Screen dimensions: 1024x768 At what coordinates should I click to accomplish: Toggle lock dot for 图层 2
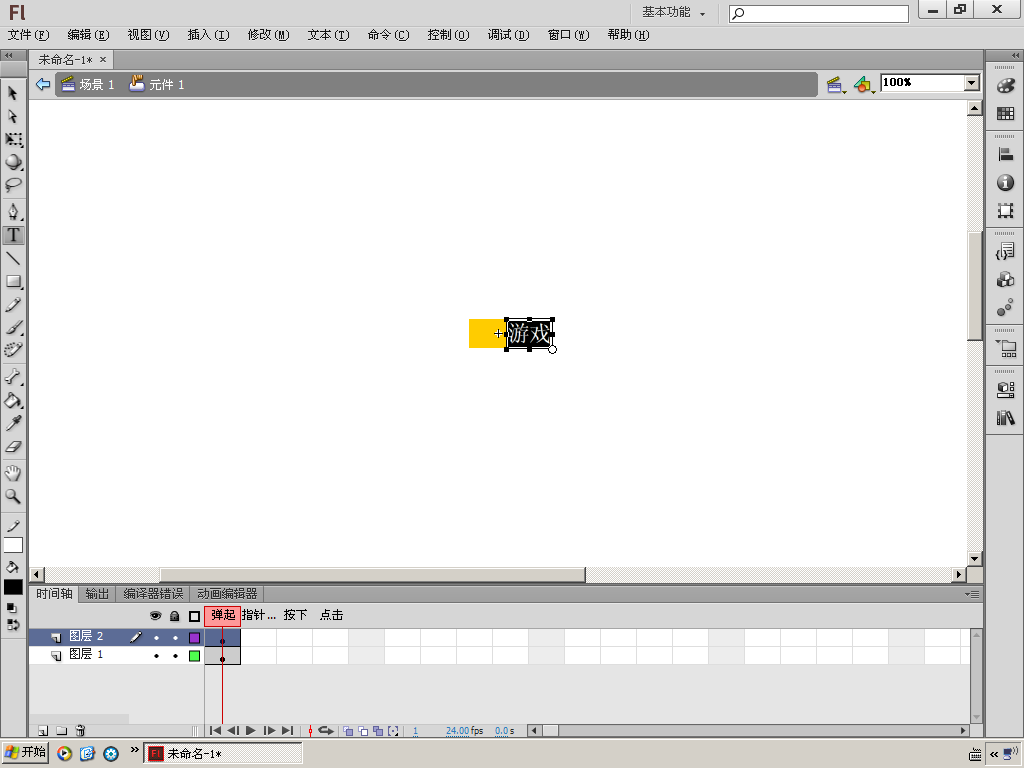(x=175, y=637)
